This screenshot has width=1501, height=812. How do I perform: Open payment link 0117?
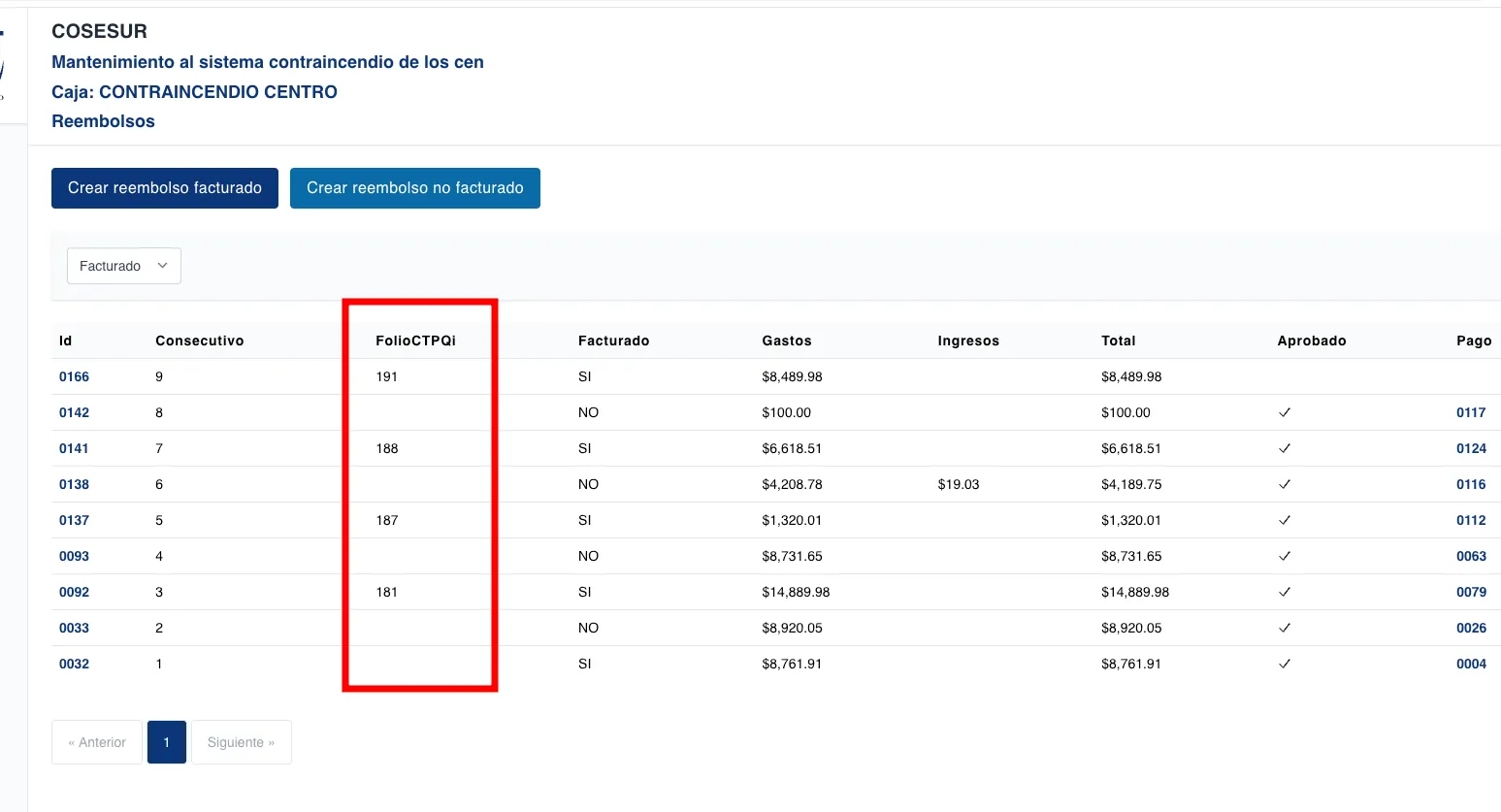click(x=1470, y=412)
